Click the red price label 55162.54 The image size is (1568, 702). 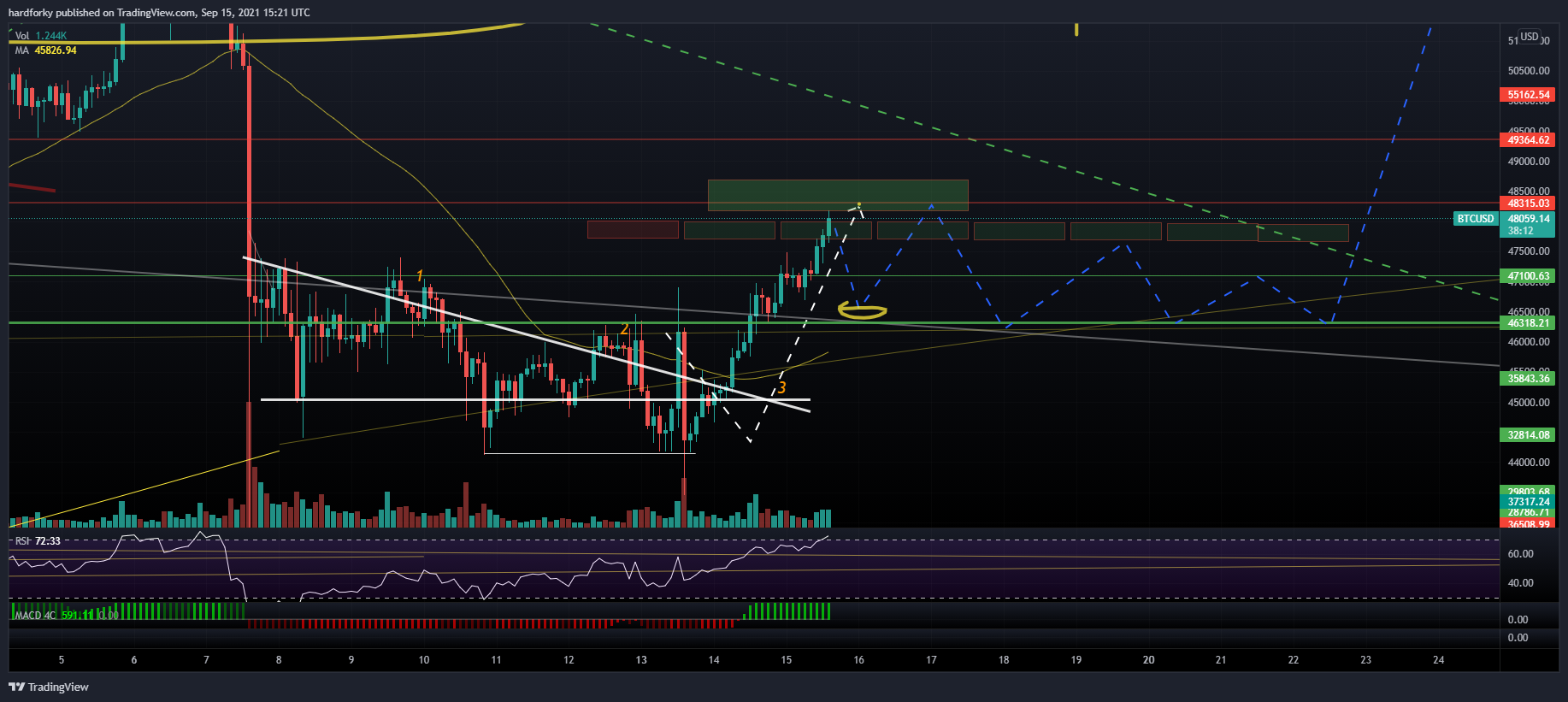(x=1528, y=95)
